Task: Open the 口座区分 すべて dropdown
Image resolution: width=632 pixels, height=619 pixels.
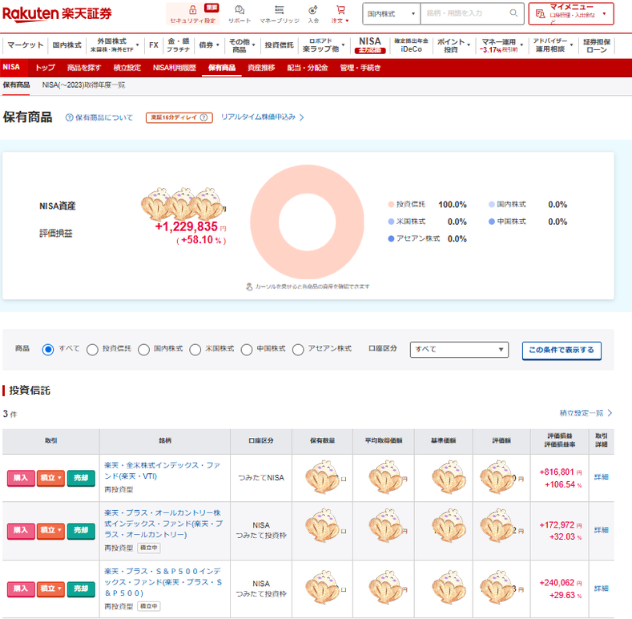Action: click(459, 349)
